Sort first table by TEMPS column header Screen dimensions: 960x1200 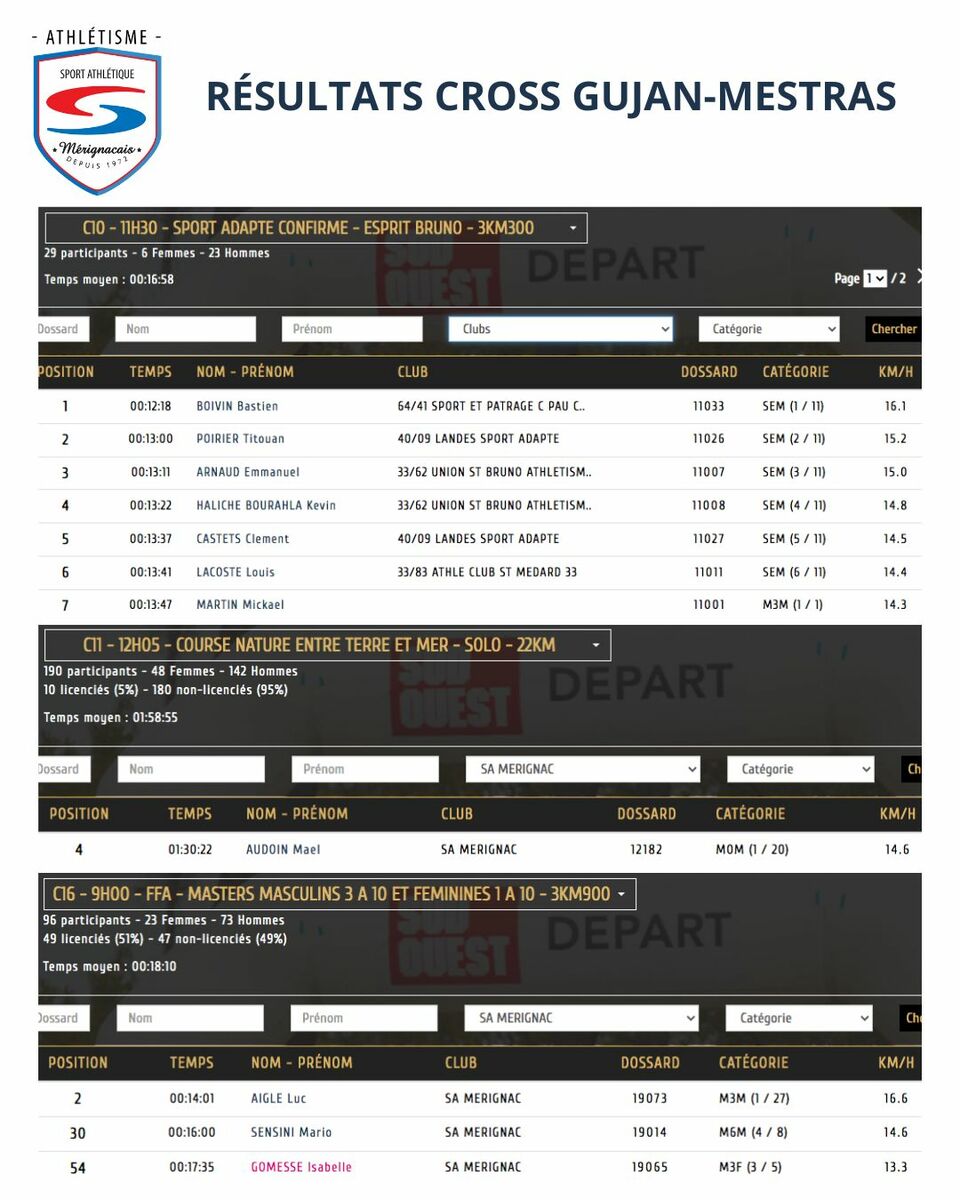click(150, 372)
